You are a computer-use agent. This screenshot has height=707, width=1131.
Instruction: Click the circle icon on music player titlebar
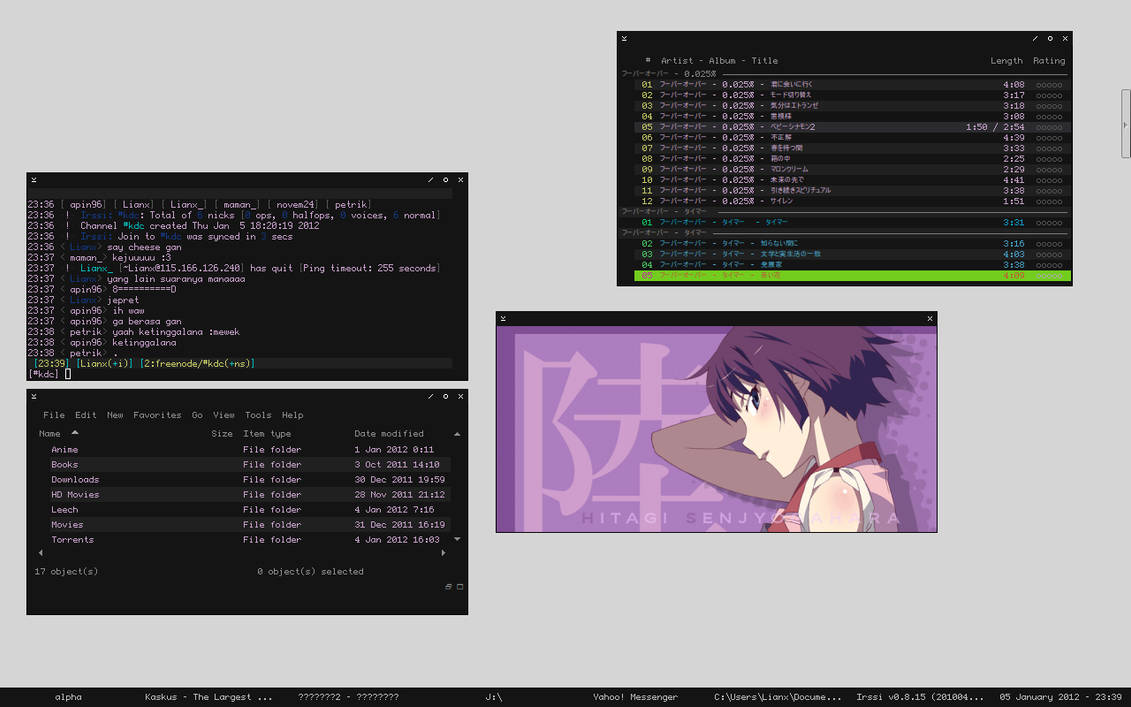[x=1050, y=38]
